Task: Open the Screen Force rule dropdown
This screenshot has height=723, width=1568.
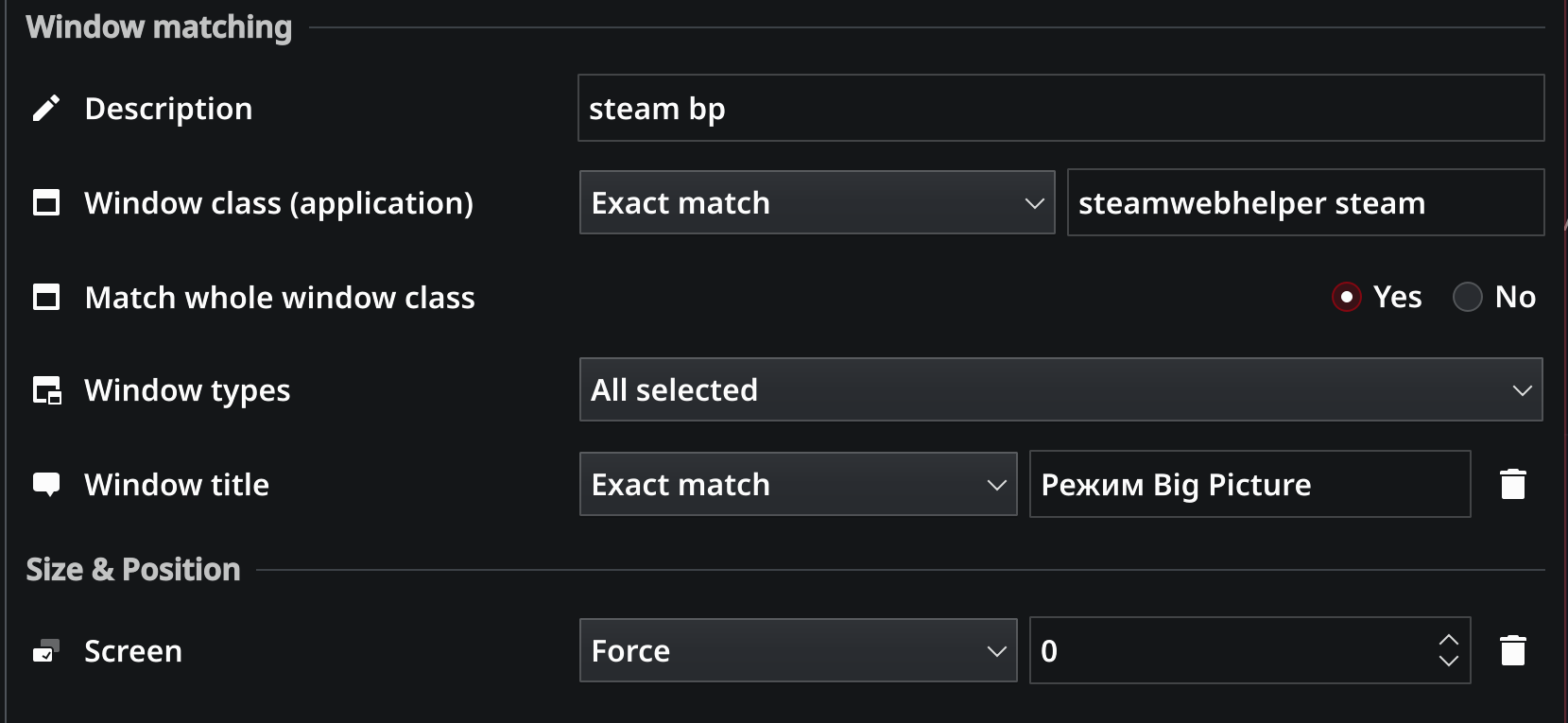Action: pos(798,650)
